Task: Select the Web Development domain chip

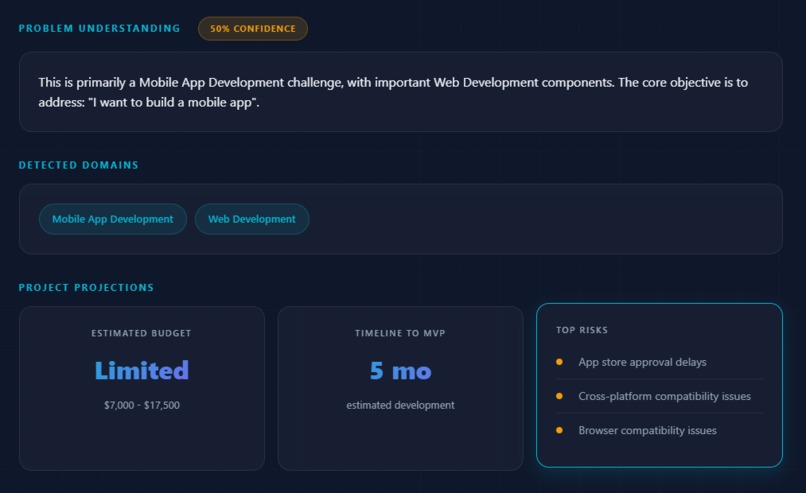Action: 252,219
